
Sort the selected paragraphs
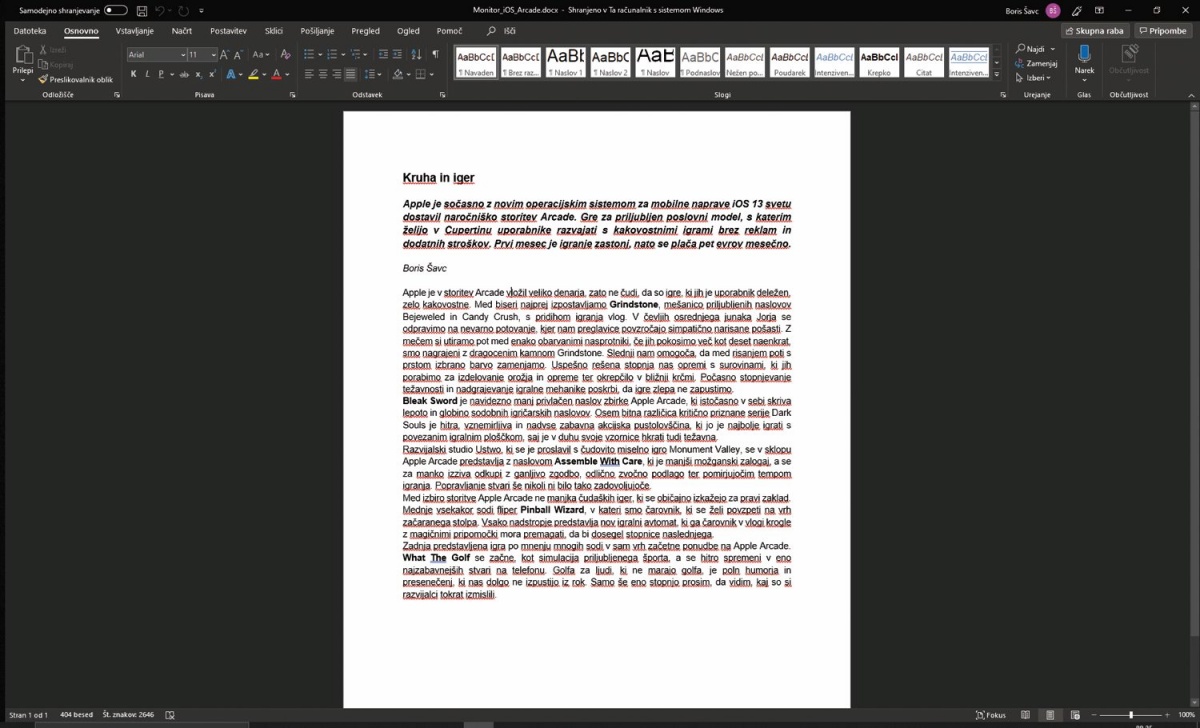tap(417, 54)
